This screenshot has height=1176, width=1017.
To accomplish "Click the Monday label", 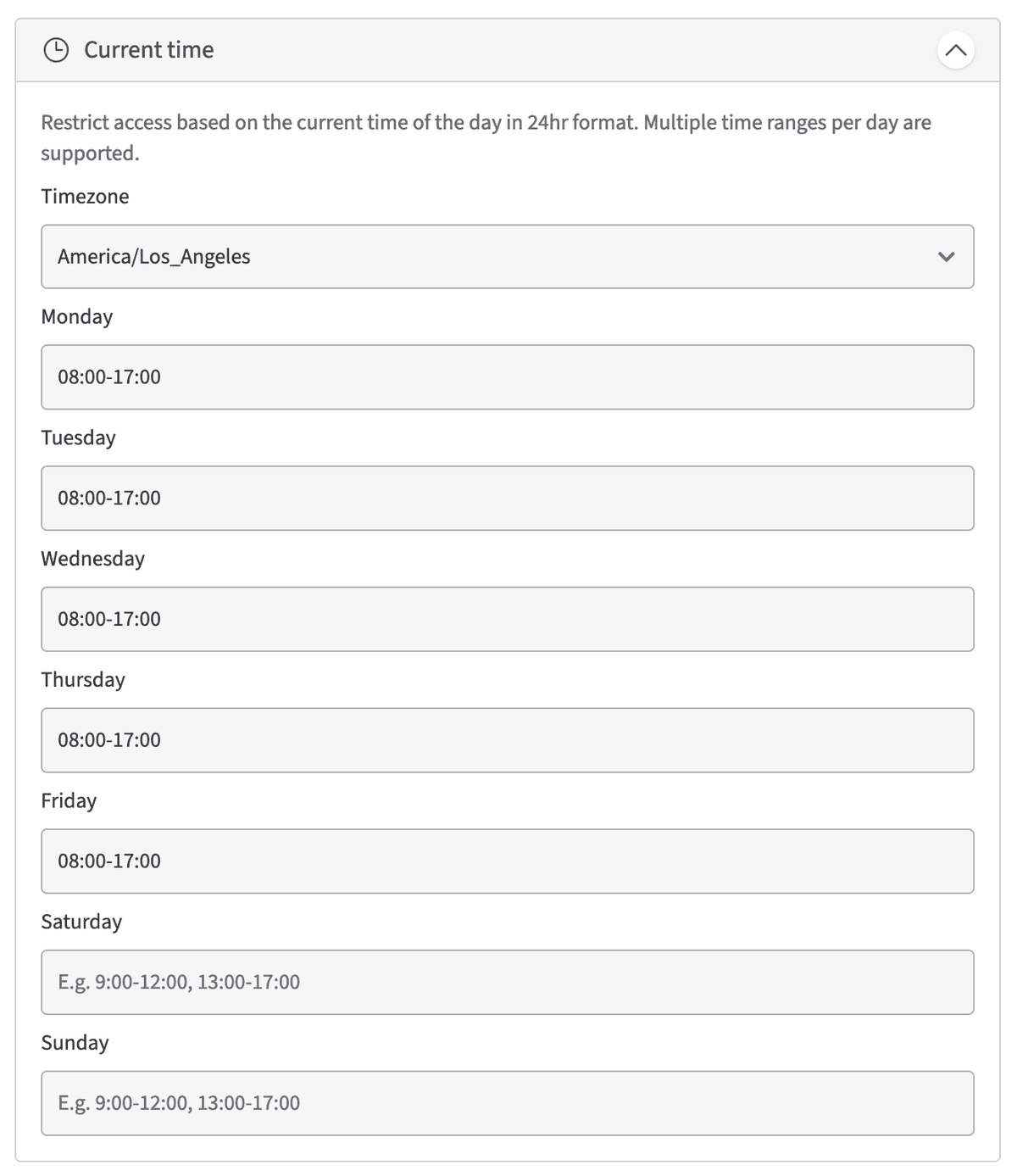I will point(76,317).
